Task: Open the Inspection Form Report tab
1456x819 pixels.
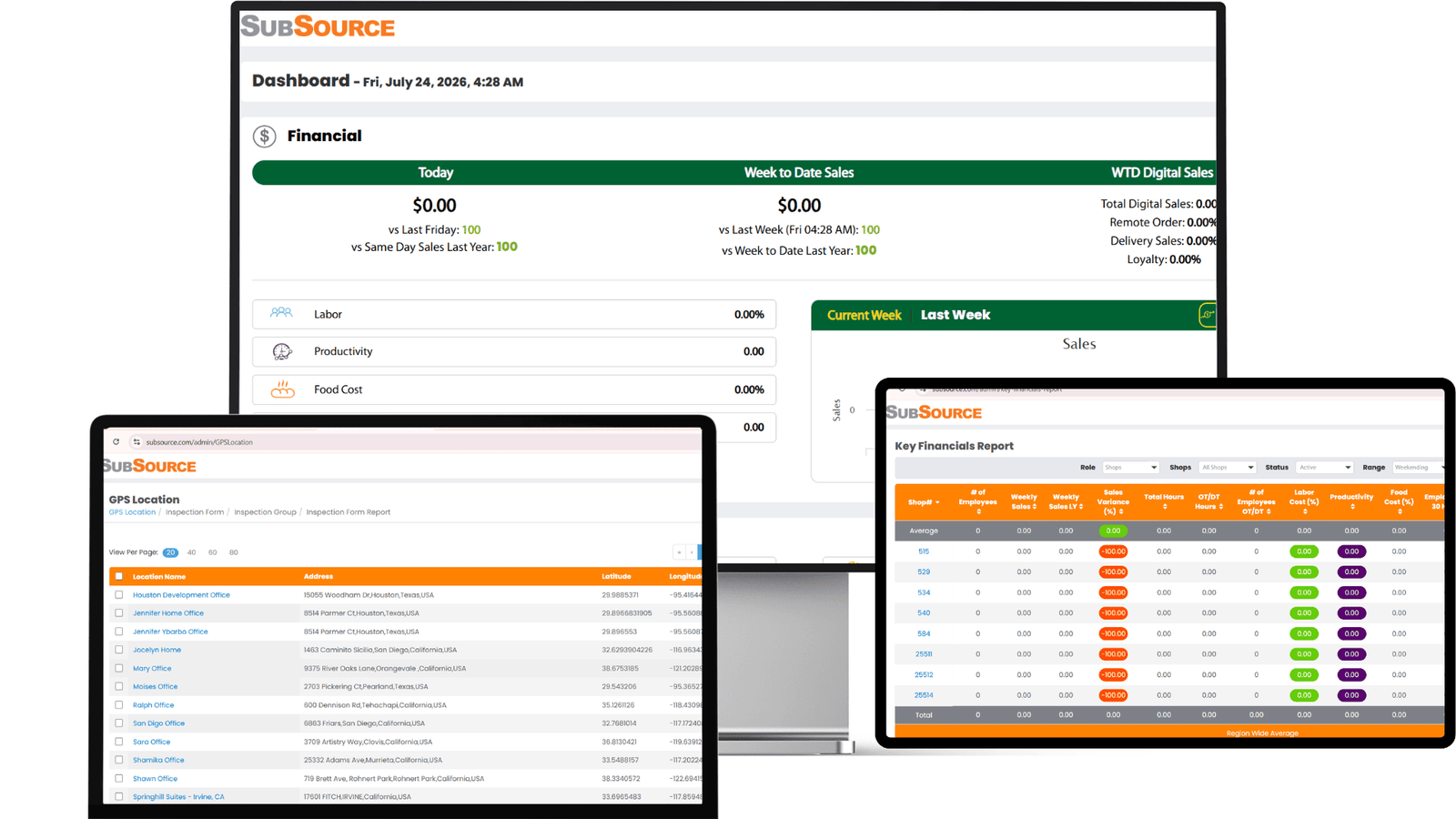Action: pos(349,512)
